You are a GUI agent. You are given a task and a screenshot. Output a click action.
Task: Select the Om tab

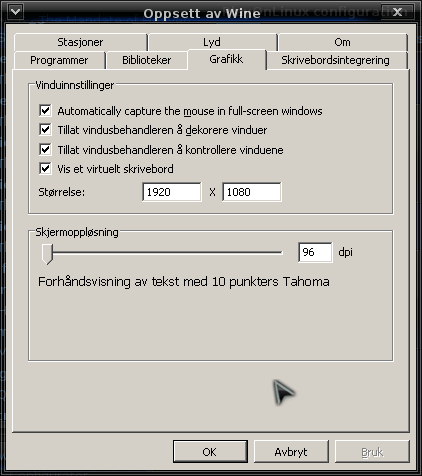point(342,42)
